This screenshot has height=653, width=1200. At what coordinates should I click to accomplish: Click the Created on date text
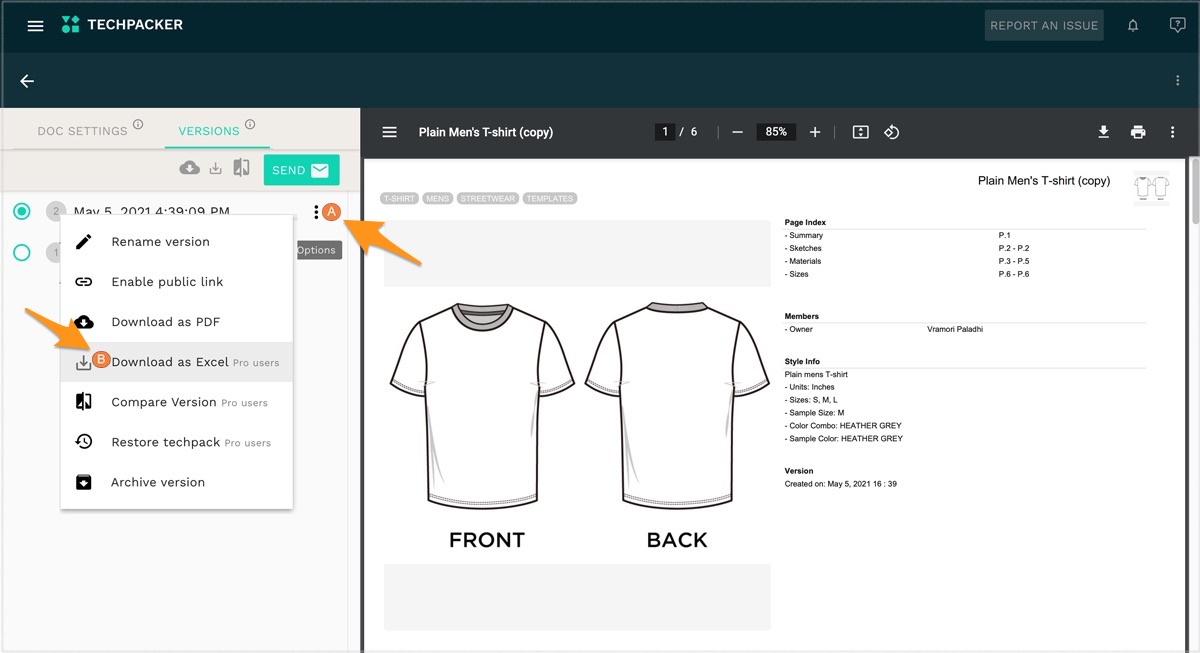pyautogui.click(x=840, y=484)
